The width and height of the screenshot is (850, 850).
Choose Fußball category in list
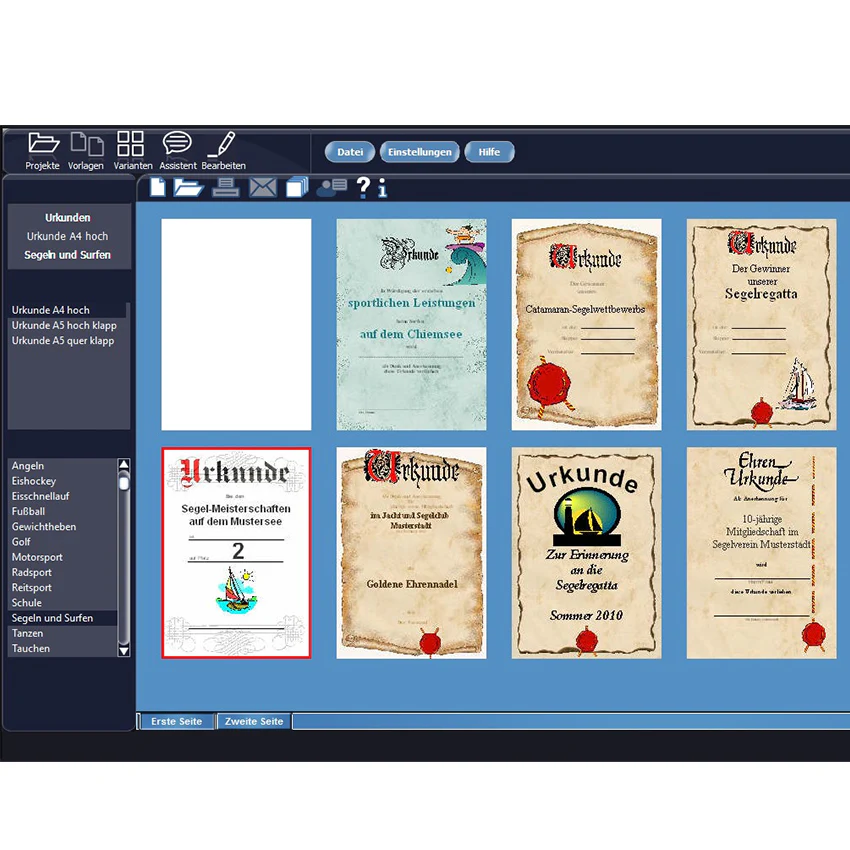pyautogui.click(x=62, y=511)
